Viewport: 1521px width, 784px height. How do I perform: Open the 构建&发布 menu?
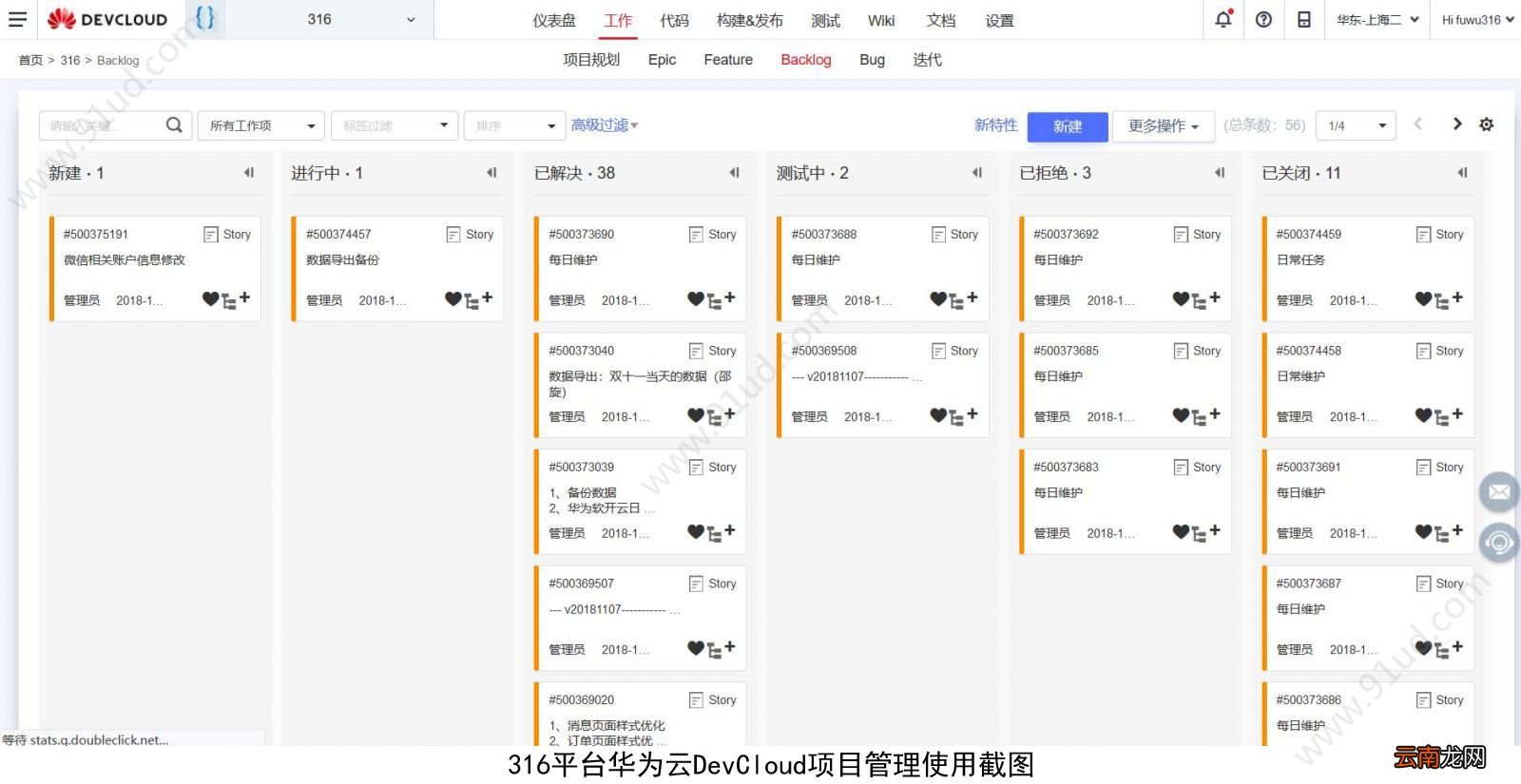750,20
